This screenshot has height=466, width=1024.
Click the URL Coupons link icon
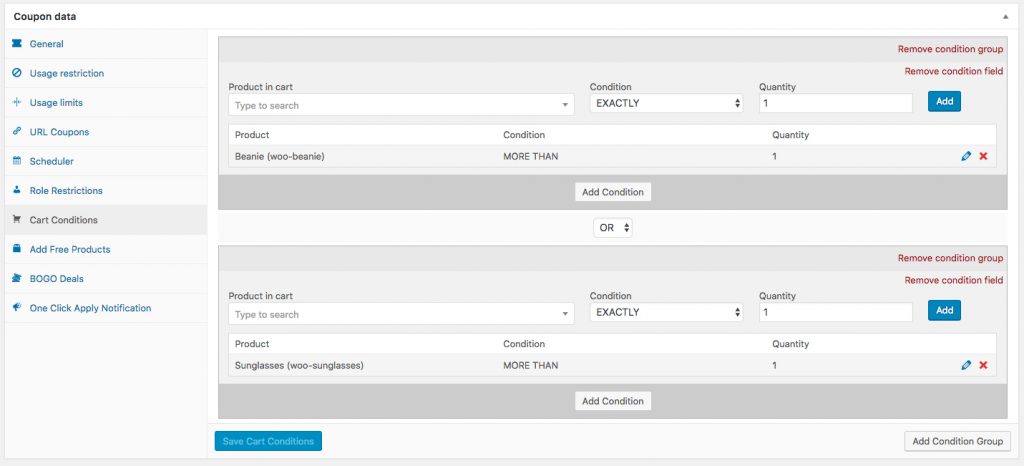coord(17,132)
